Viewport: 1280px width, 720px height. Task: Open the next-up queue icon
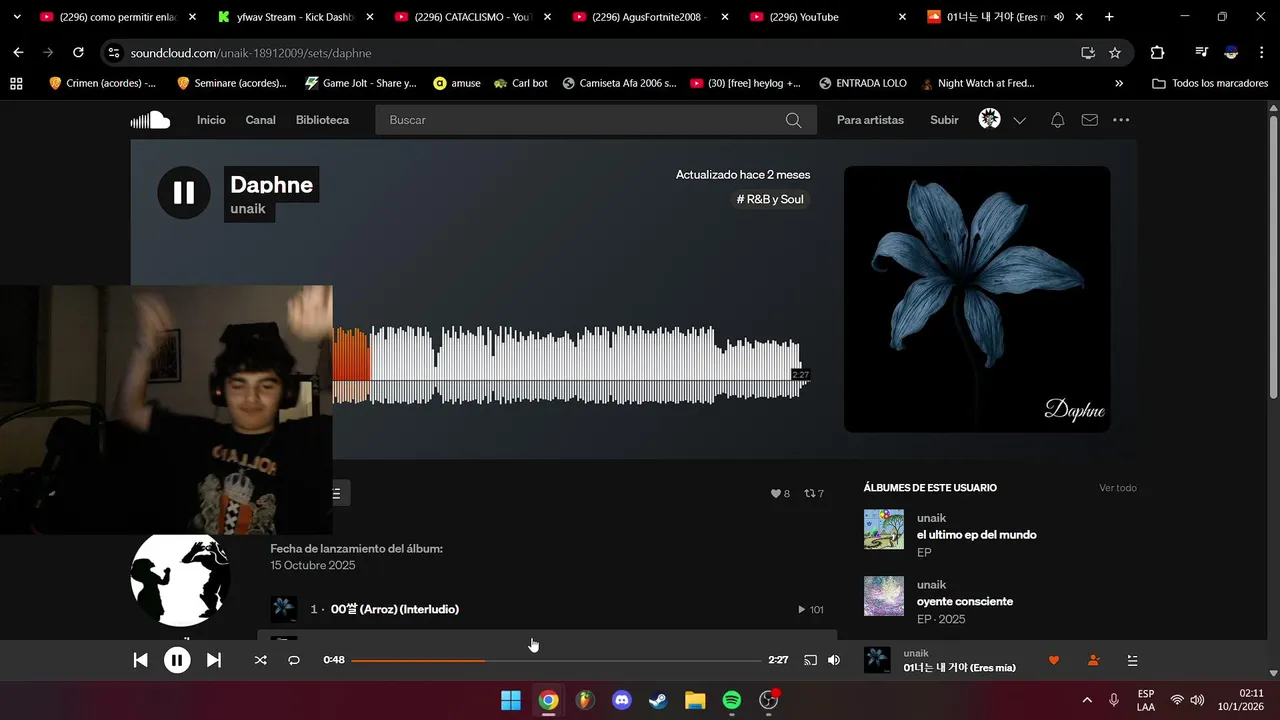[1132, 660]
